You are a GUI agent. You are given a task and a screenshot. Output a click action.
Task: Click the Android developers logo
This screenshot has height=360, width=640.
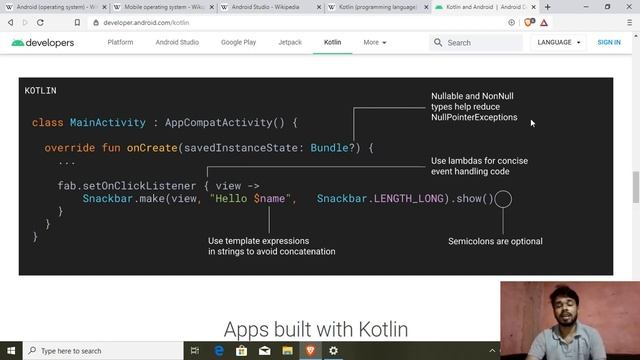coord(43,42)
